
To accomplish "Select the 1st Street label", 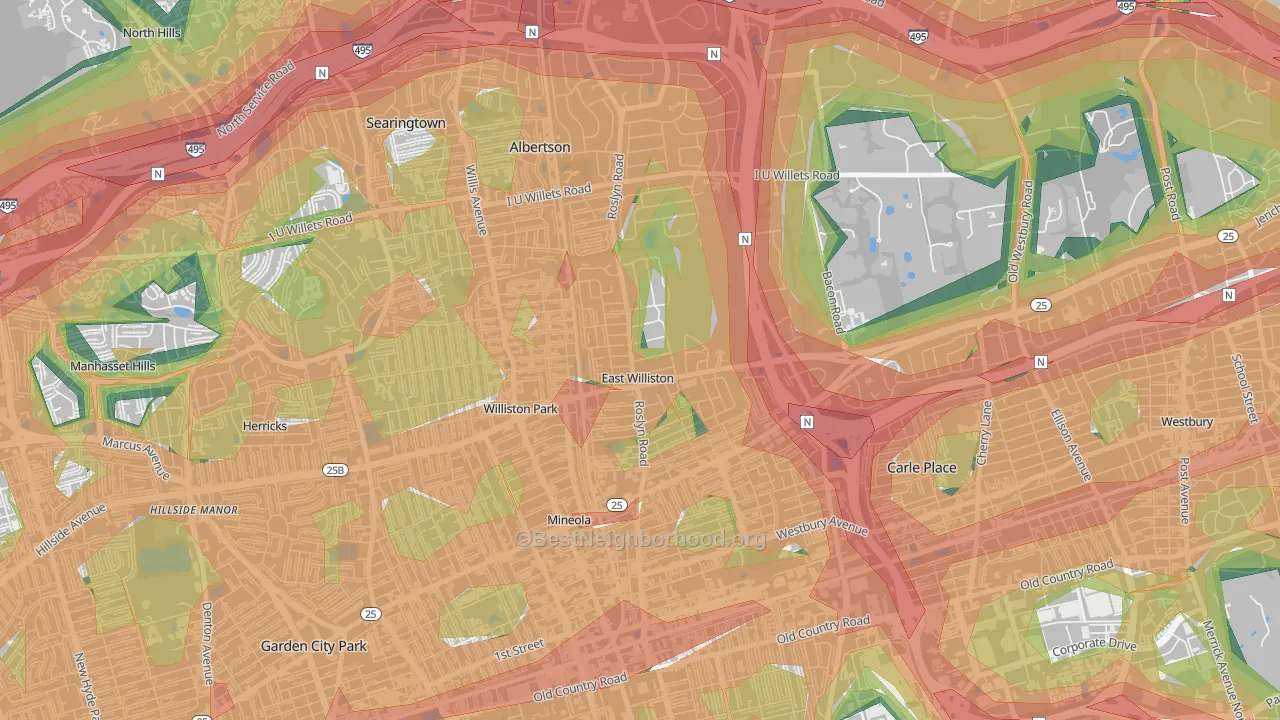I will pos(519,649).
